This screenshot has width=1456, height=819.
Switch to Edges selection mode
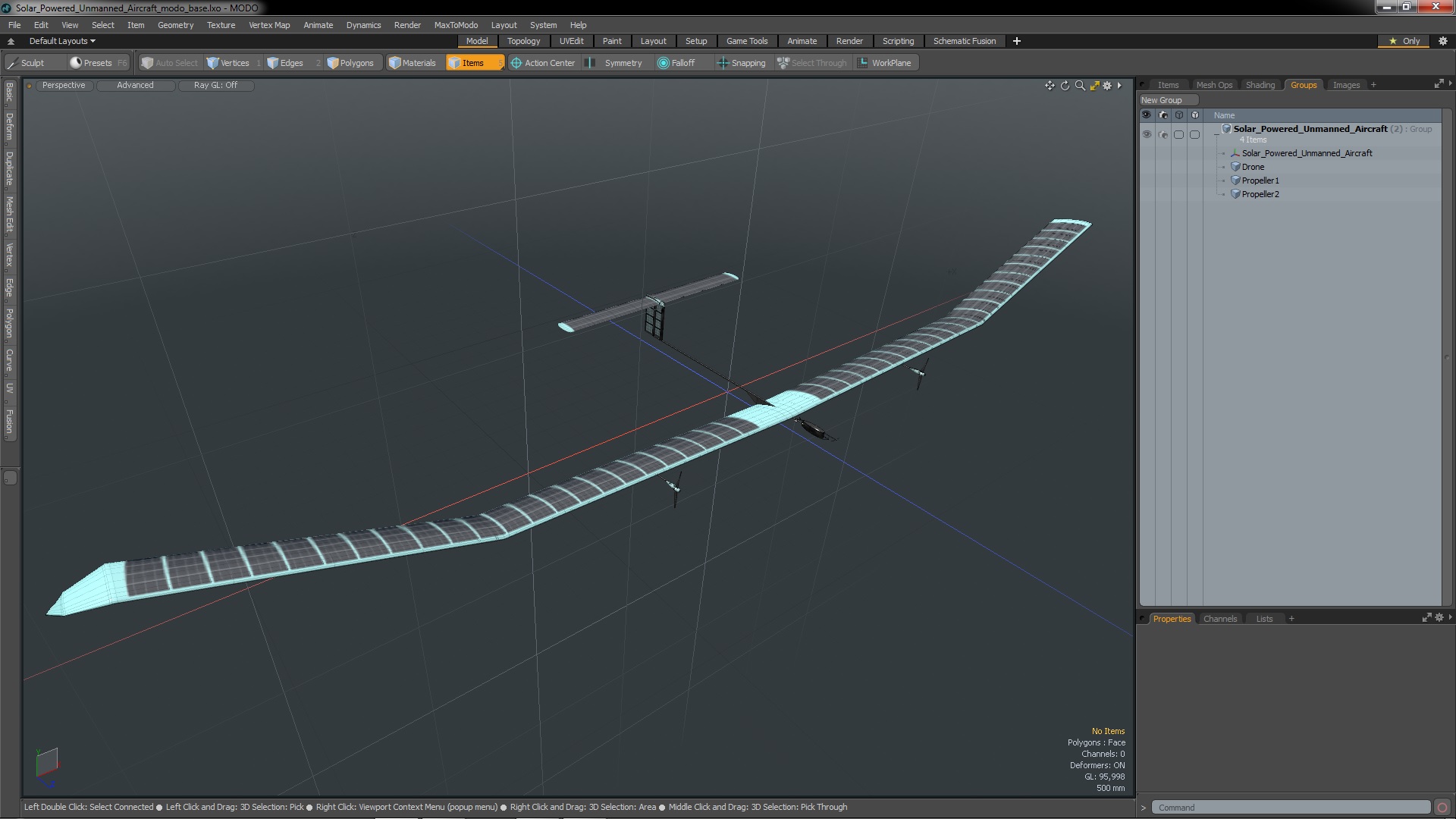point(292,63)
